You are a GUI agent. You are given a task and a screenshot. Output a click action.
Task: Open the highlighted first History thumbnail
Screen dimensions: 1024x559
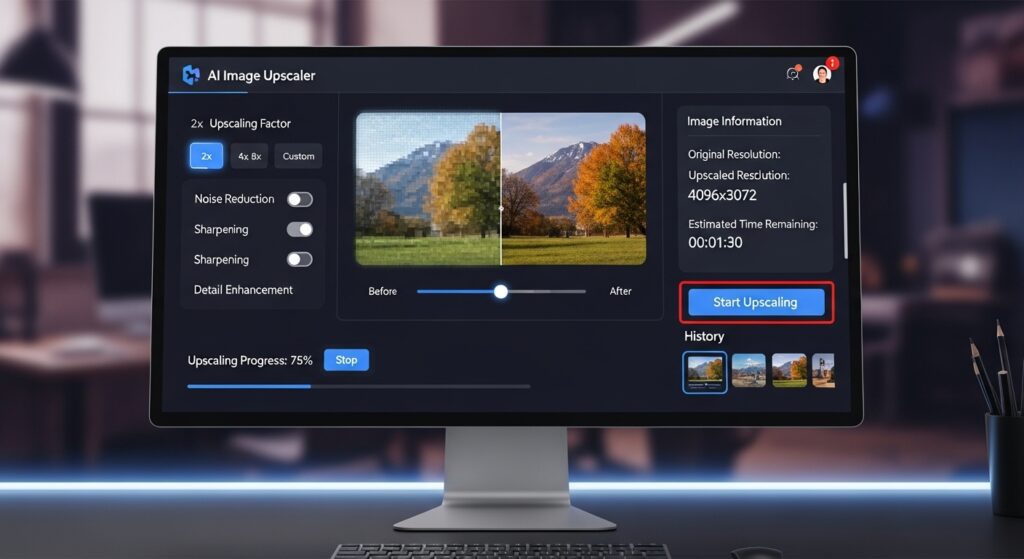705,372
